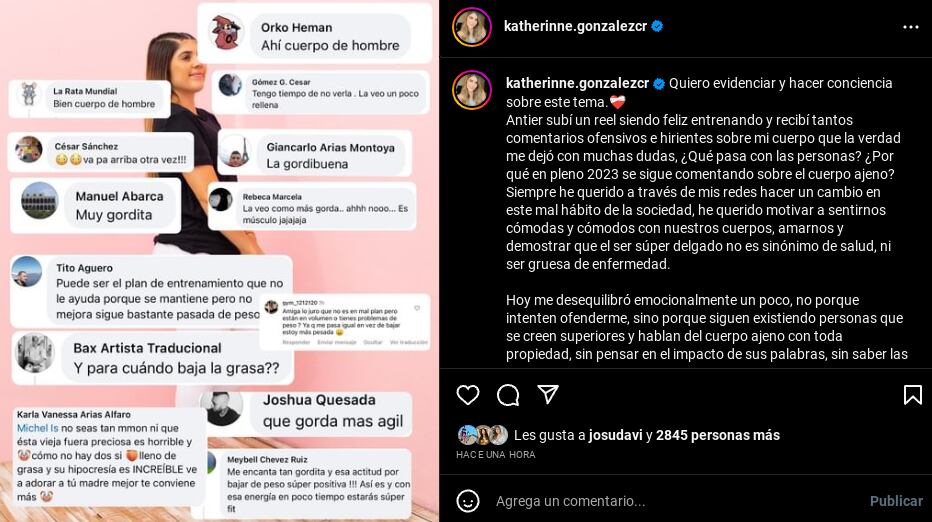932x522 pixels.
Task: Share the post with the paper plane icon
Action: [x=548, y=394]
